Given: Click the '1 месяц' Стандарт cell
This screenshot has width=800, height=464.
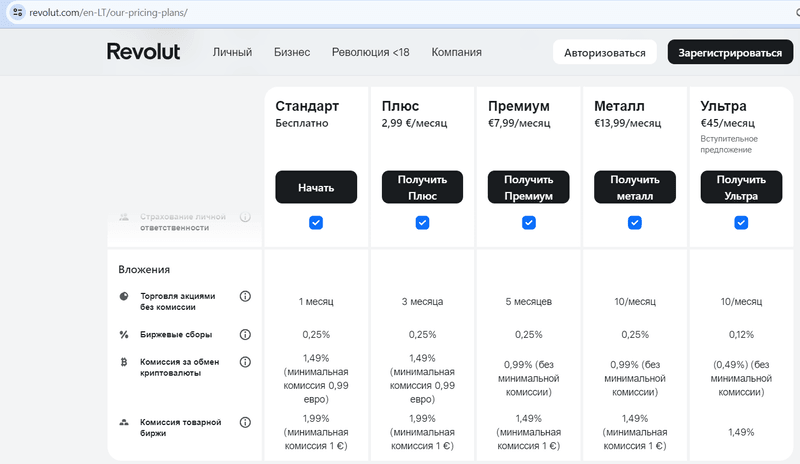Looking at the screenshot, I should (316, 301).
